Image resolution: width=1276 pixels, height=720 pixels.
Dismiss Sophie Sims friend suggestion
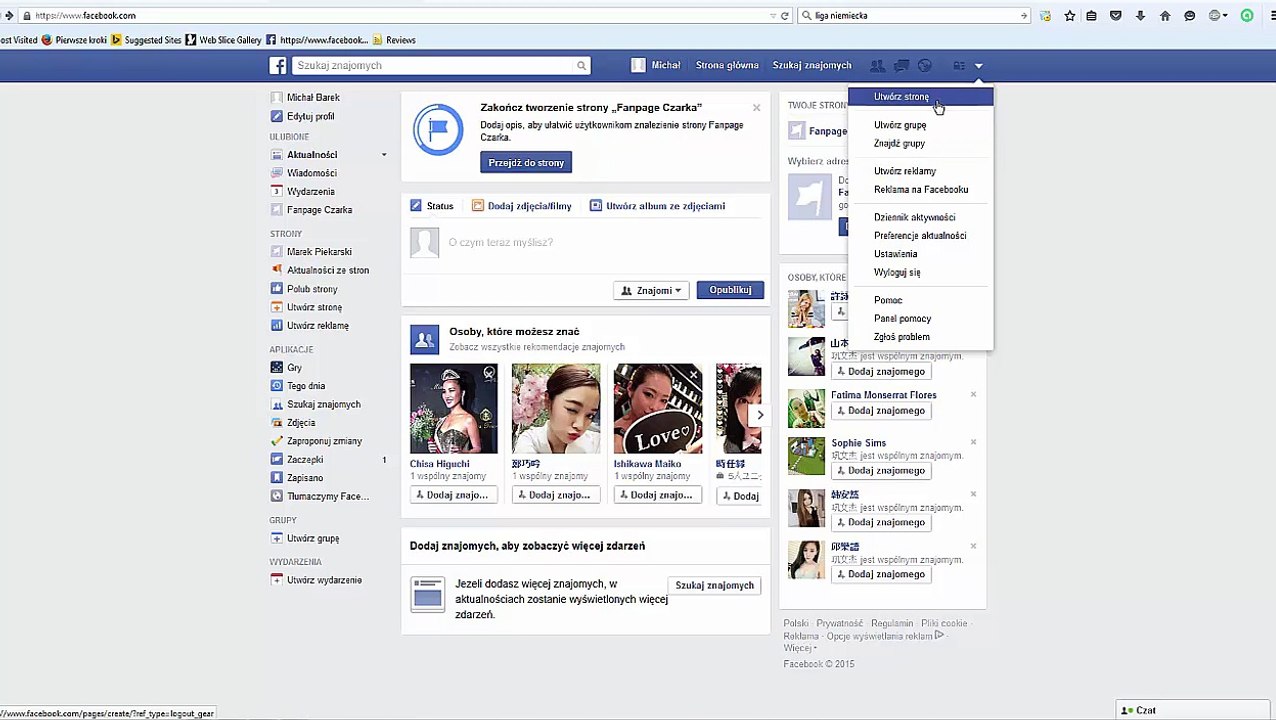(x=973, y=443)
